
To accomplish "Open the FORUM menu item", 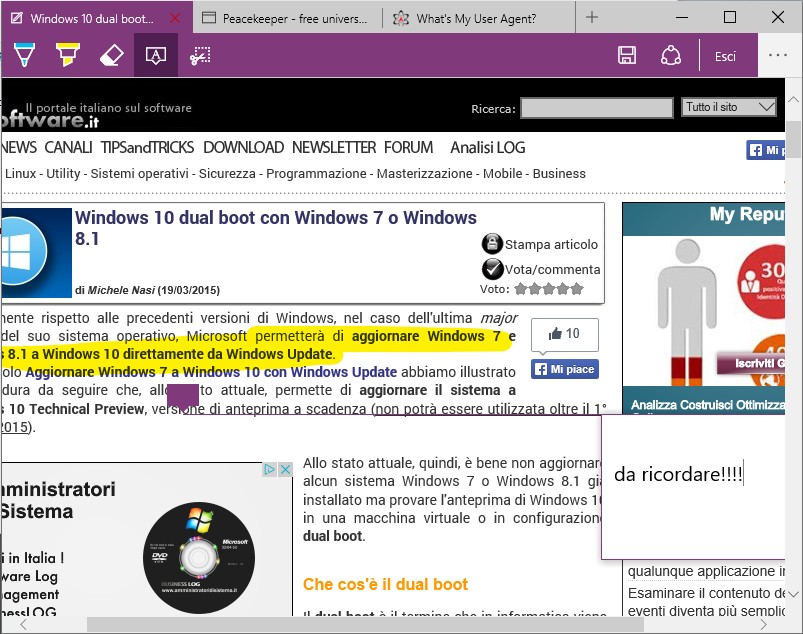I will pyautogui.click(x=409, y=147).
